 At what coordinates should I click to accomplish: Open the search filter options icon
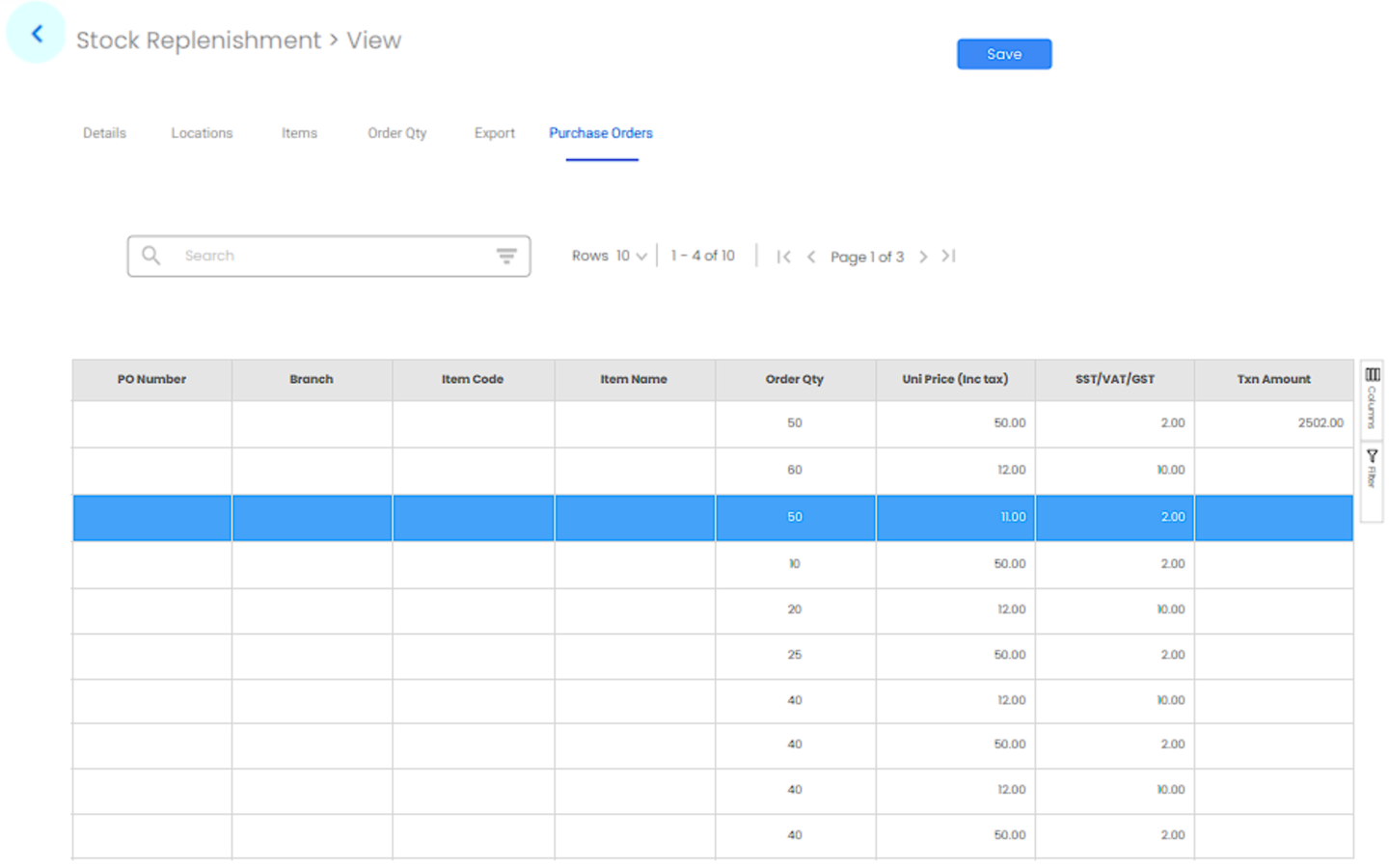click(x=505, y=256)
